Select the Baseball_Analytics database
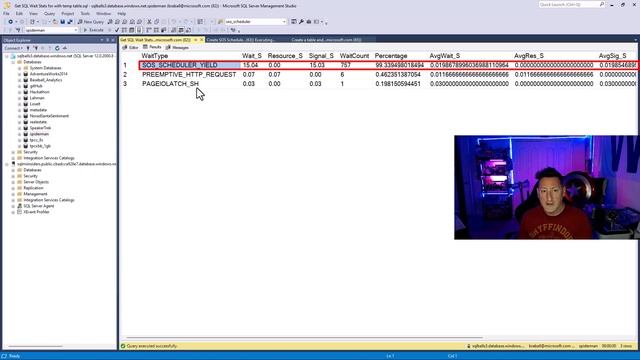Image resolution: width=640 pixels, height=360 pixels. coord(46,80)
